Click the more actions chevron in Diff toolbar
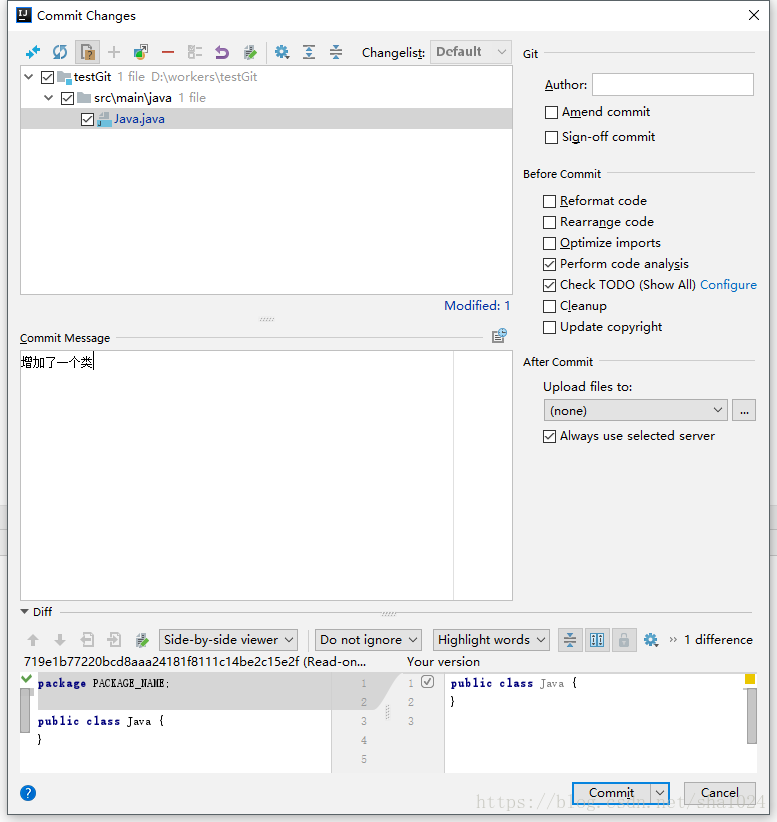This screenshot has height=822, width=777. (673, 640)
